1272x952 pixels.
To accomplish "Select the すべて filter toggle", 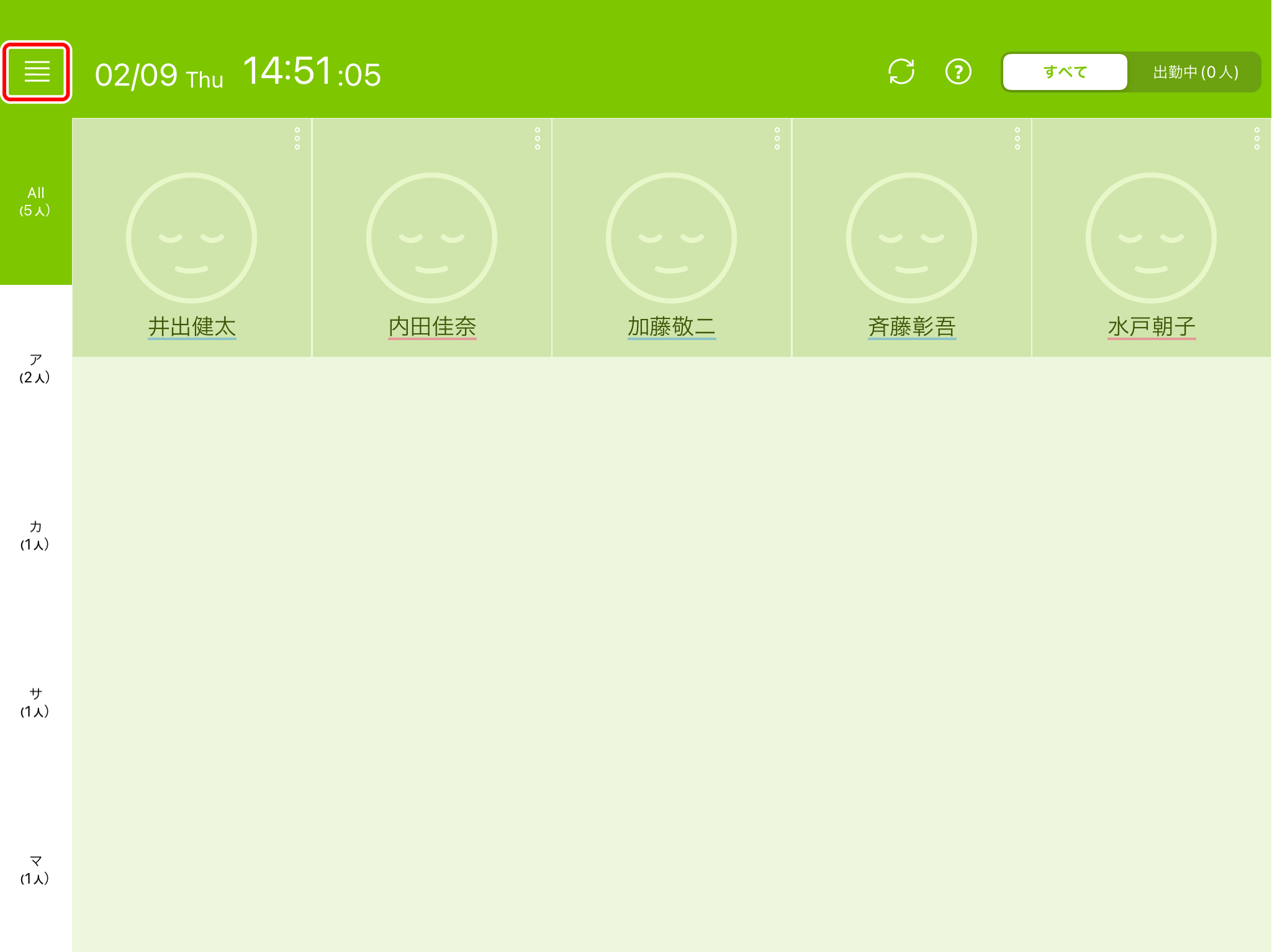I will (x=1065, y=72).
